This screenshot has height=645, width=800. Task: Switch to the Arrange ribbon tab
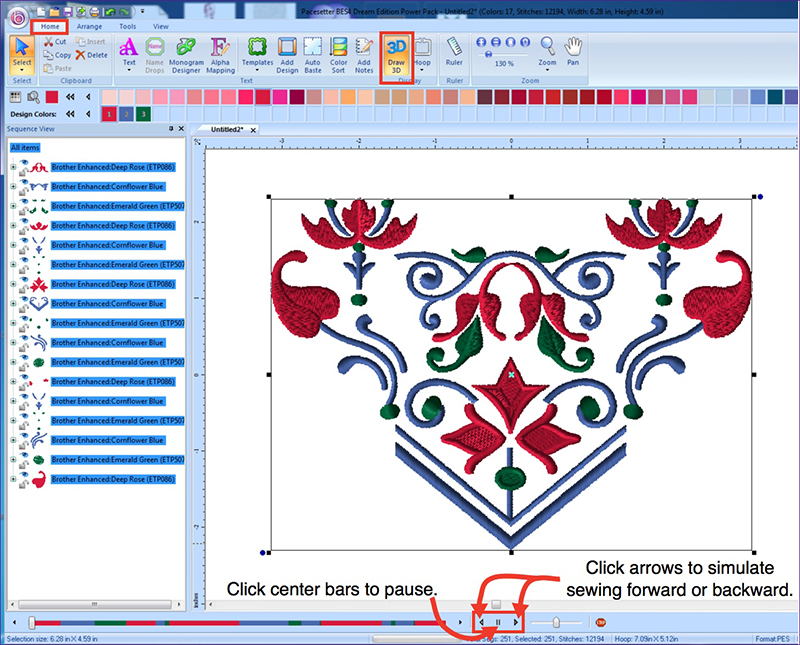(89, 26)
